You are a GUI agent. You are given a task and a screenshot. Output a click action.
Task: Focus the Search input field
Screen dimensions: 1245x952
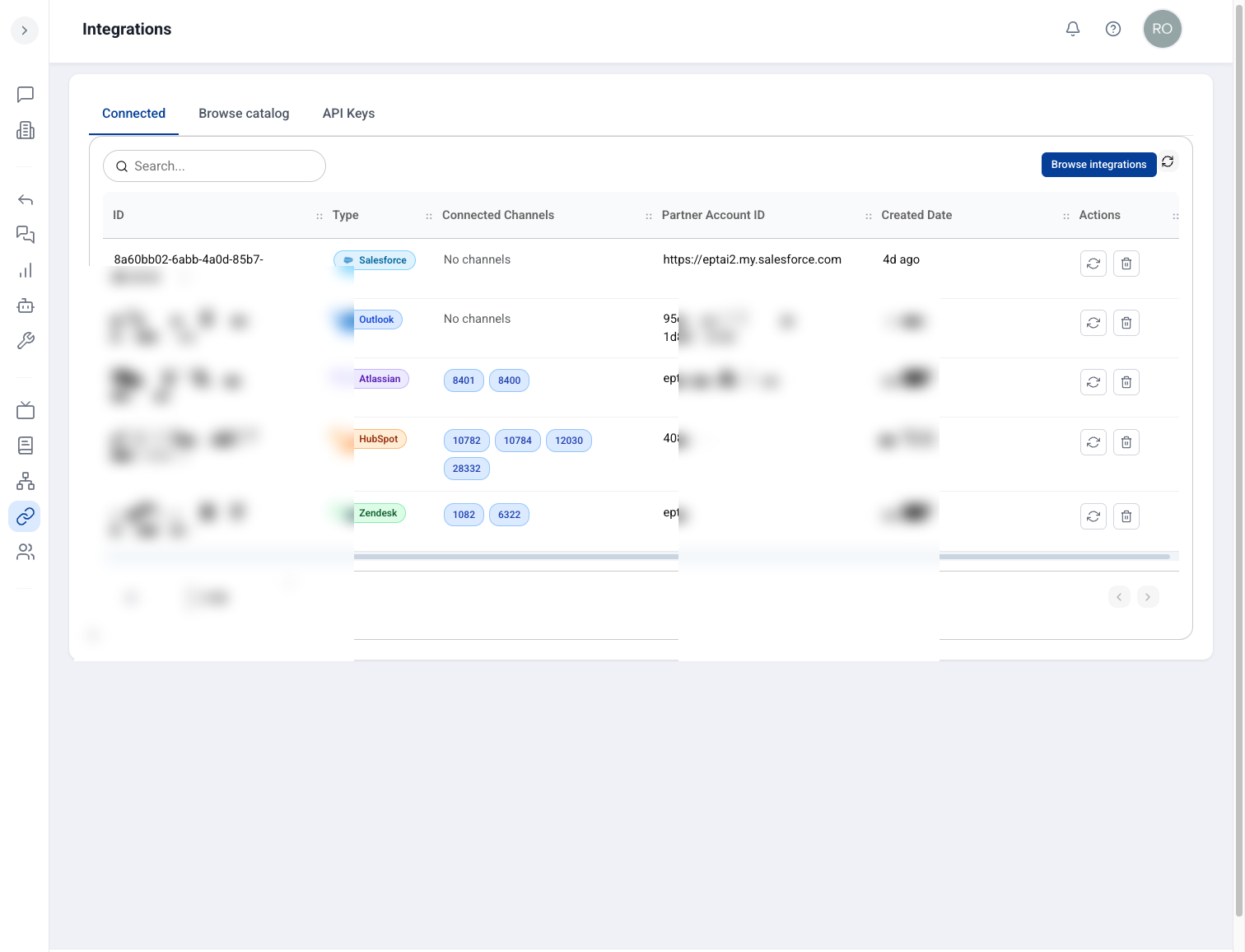pyautogui.click(x=214, y=166)
